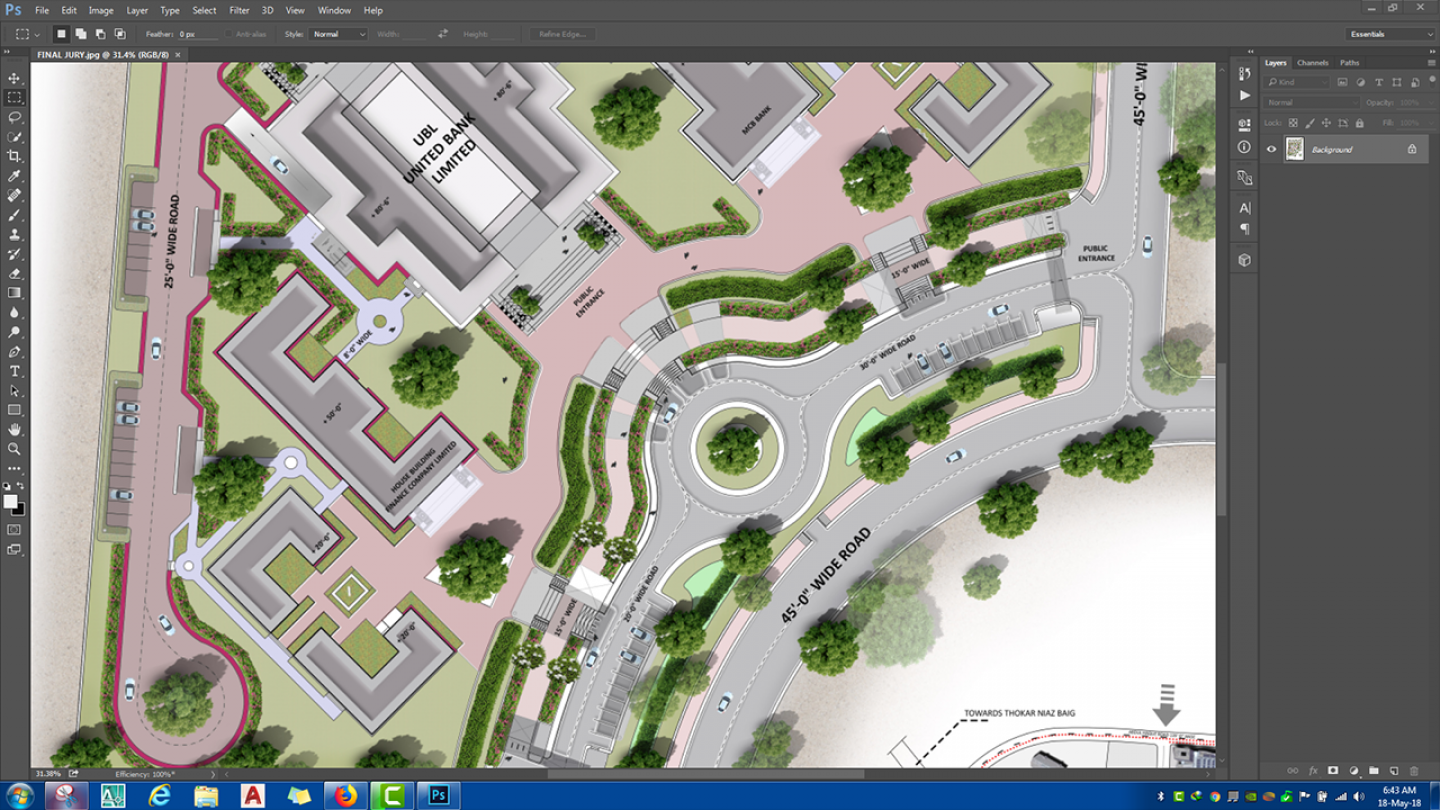
Task: Open the layer Kind filter dropdown
Action: (x=1298, y=82)
